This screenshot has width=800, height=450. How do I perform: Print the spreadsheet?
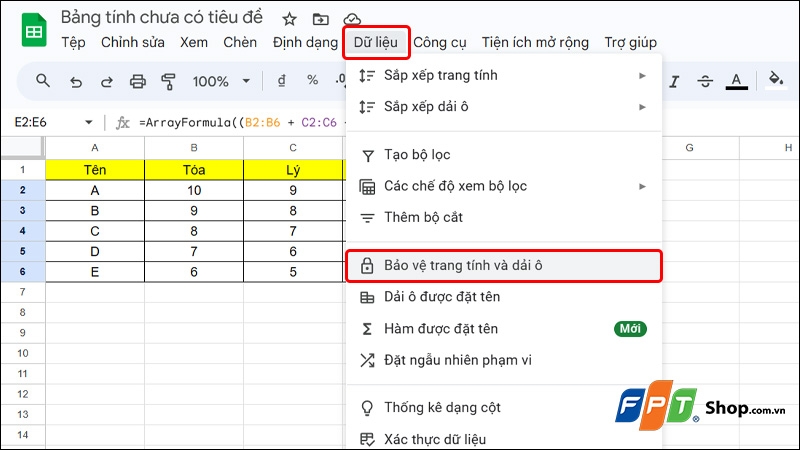(x=137, y=81)
